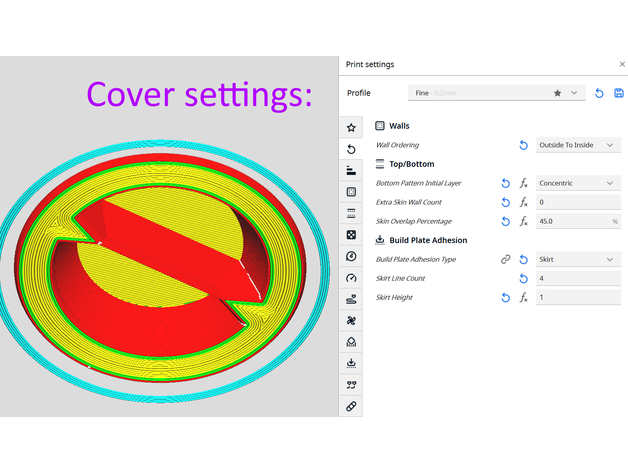Click the save profile floppy disk icon

[x=619, y=93]
